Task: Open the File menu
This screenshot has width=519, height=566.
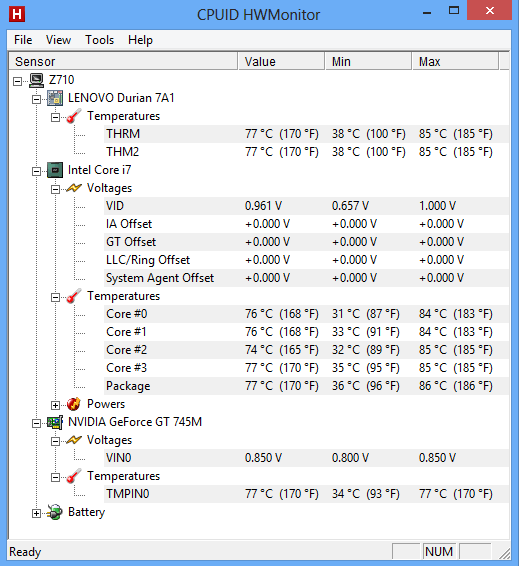Action: click(x=23, y=40)
